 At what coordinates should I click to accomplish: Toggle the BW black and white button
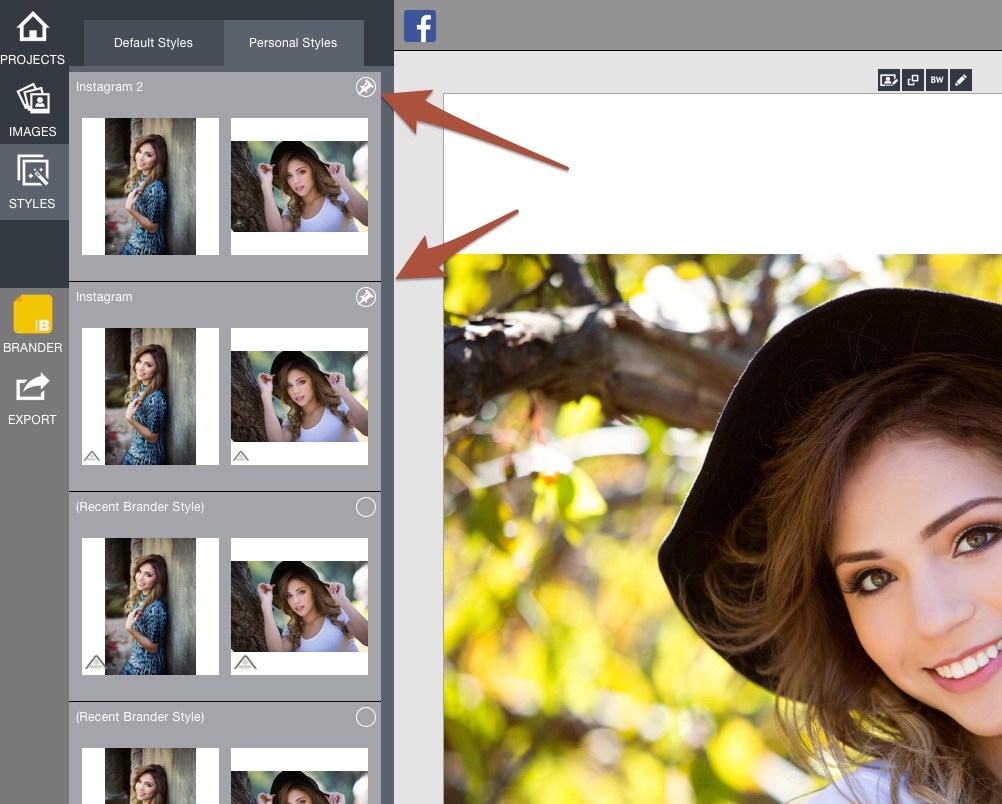(x=937, y=80)
